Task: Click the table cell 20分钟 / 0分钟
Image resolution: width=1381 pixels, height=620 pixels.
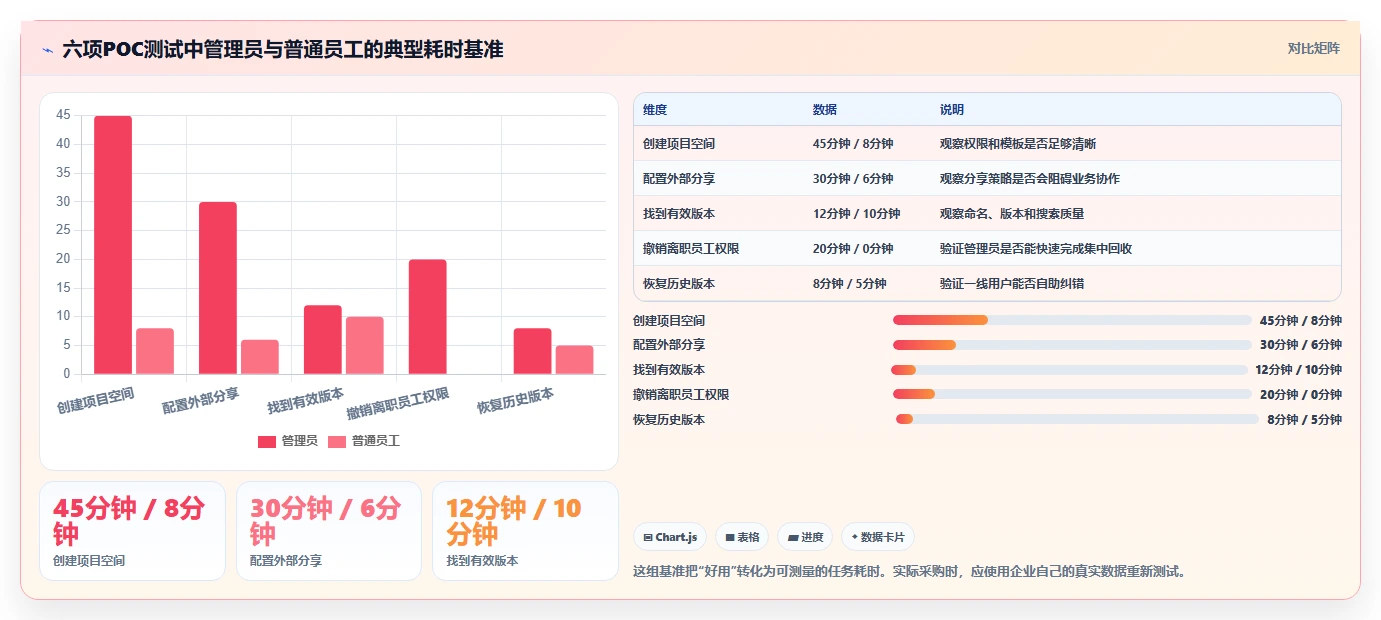Action: [x=853, y=249]
